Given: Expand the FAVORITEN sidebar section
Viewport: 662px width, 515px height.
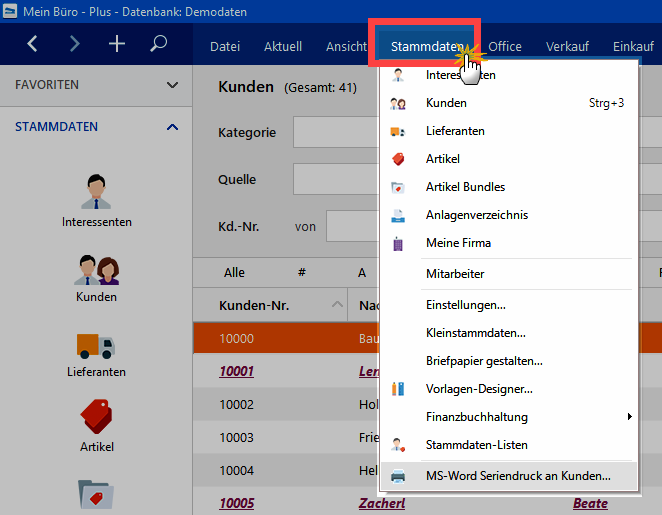Looking at the screenshot, I should pyautogui.click(x=172, y=85).
